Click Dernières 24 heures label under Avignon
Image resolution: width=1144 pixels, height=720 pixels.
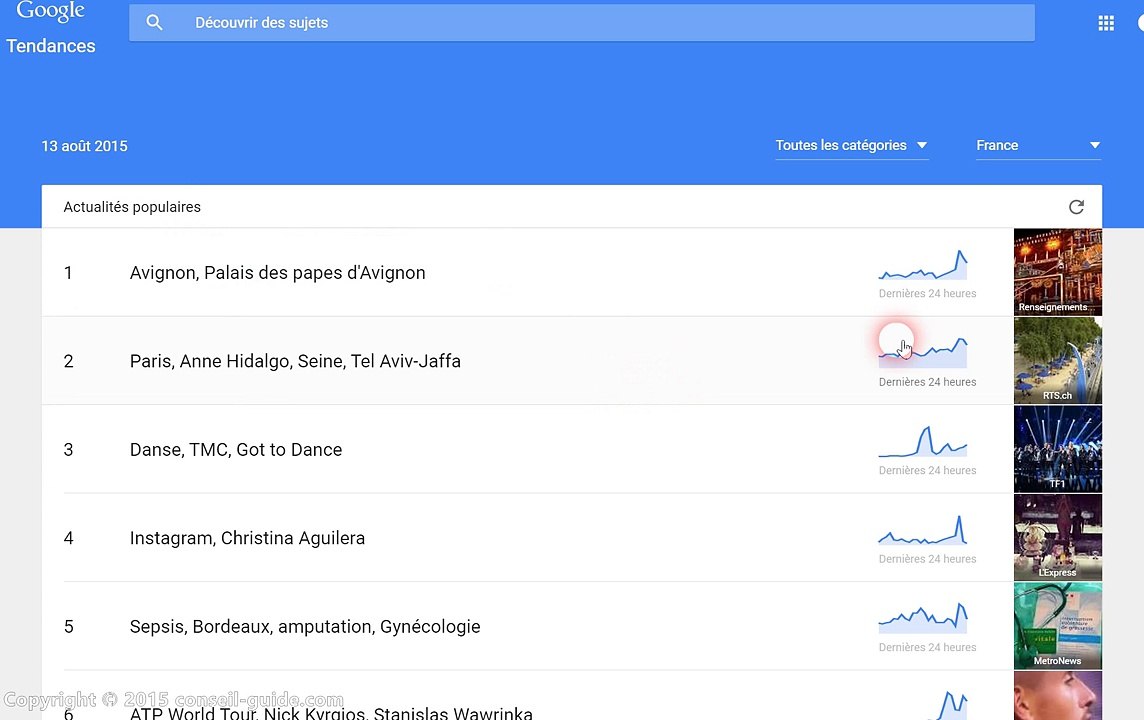point(927,293)
